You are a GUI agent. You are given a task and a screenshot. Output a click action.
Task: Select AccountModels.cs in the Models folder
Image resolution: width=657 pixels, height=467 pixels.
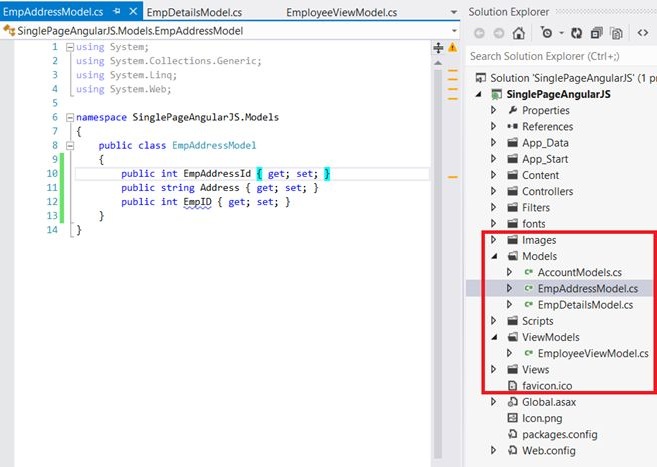pos(579,272)
